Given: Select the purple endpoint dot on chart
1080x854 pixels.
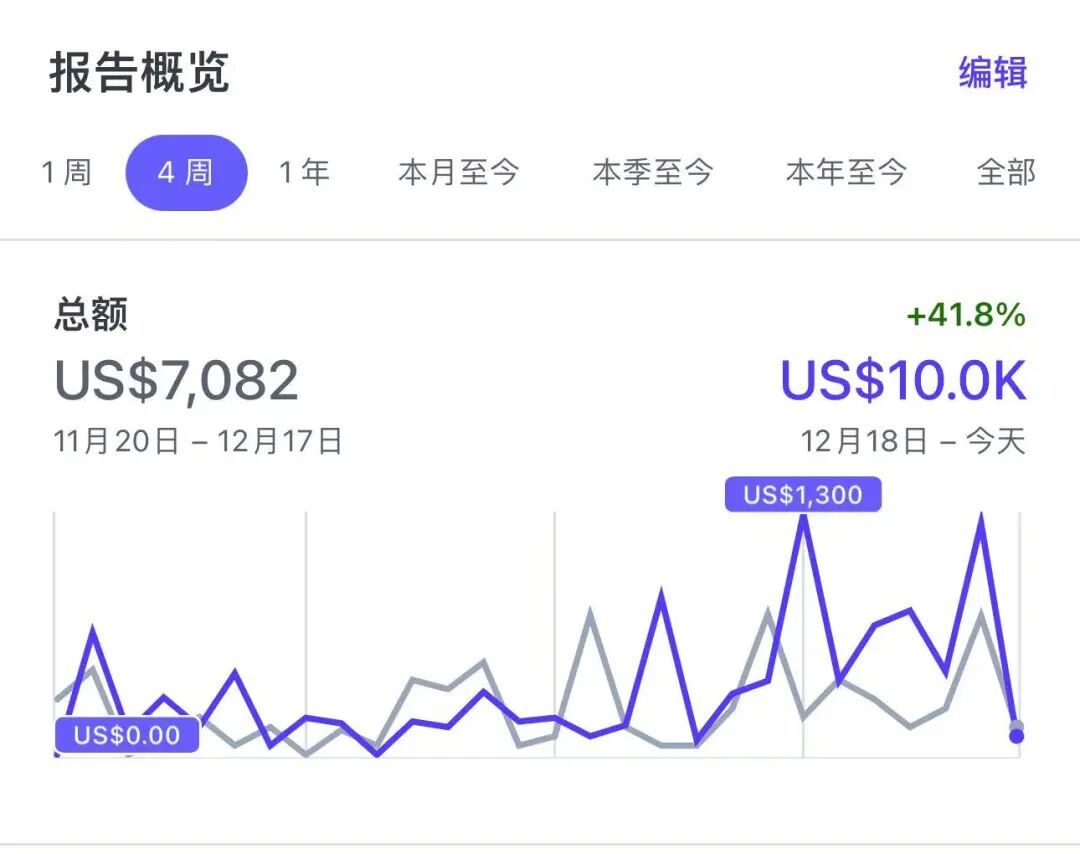Looking at the screenshot, I should pyautogui.click(x=1016, y=736).
